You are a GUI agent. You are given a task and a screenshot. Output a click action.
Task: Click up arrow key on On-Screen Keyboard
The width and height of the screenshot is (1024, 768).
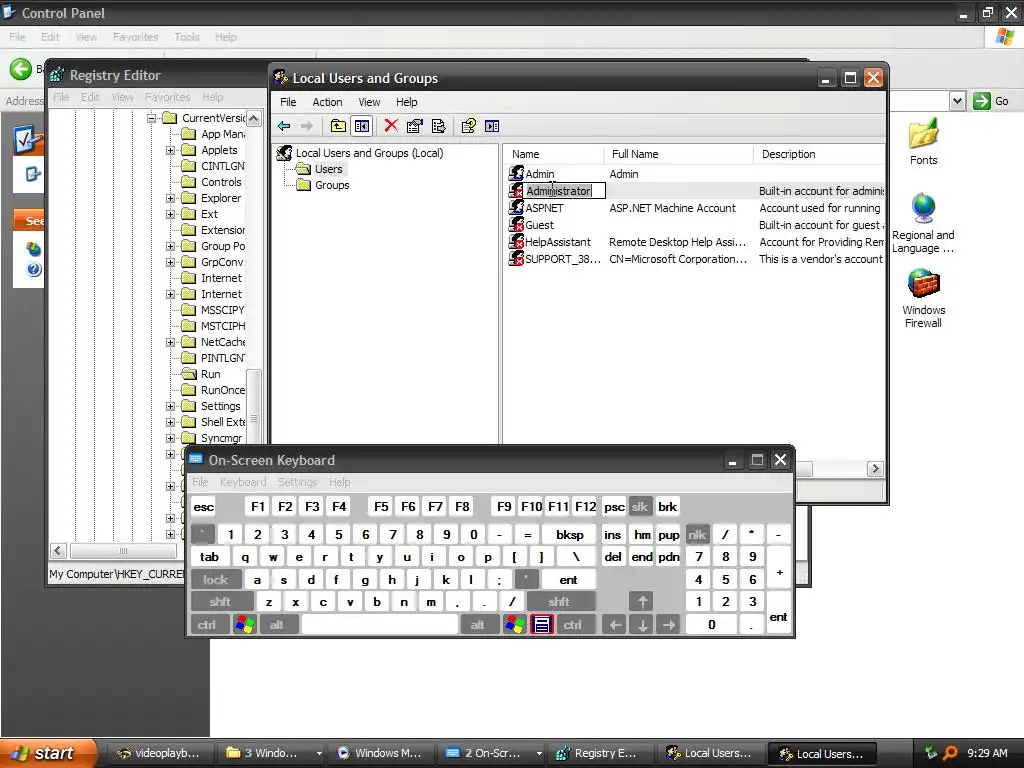tap(642, 601)
